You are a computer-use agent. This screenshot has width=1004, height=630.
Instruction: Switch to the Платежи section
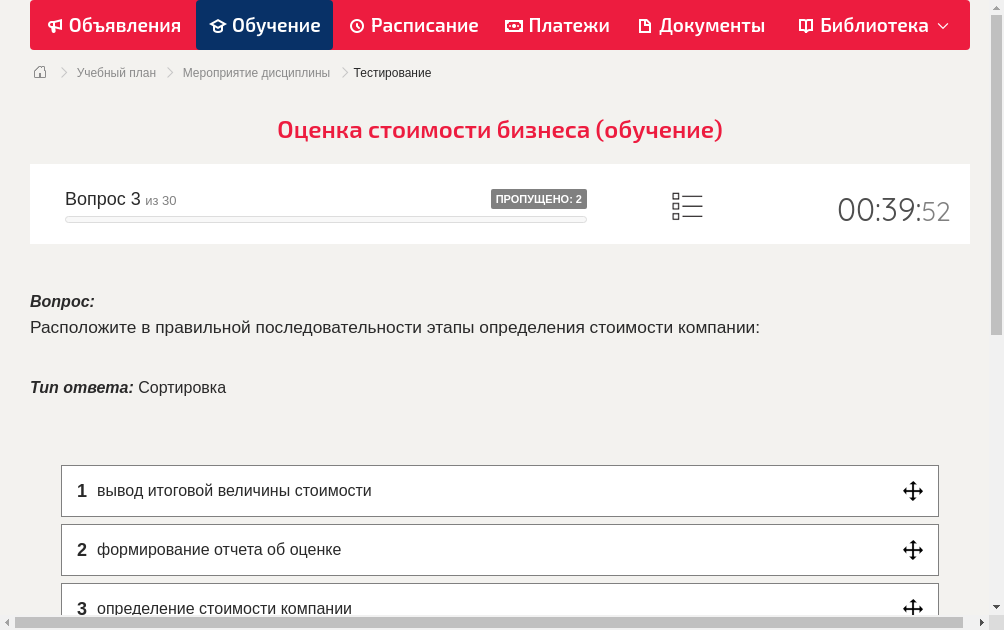coord(557,25)
